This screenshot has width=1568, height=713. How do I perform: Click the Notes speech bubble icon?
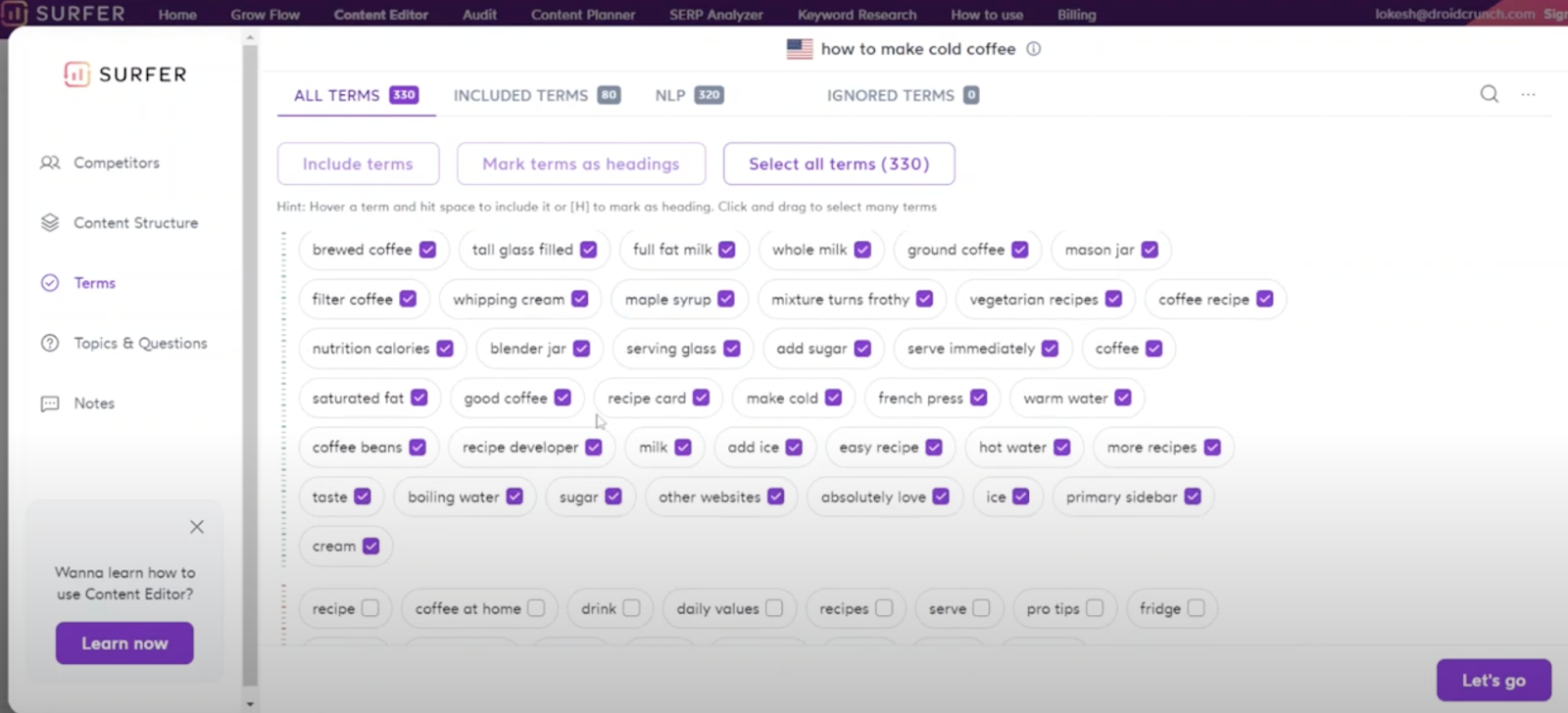pos(50,404)
